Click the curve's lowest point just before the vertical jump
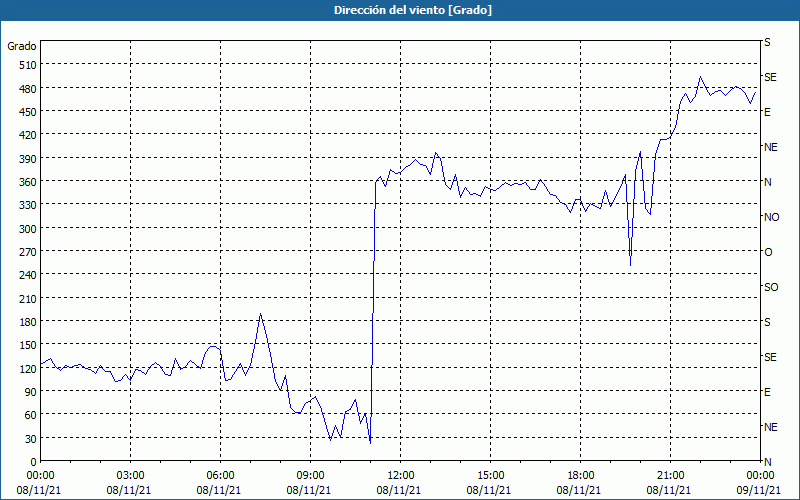Viewport: 800px width, 500px height. [x=370, y=443]
